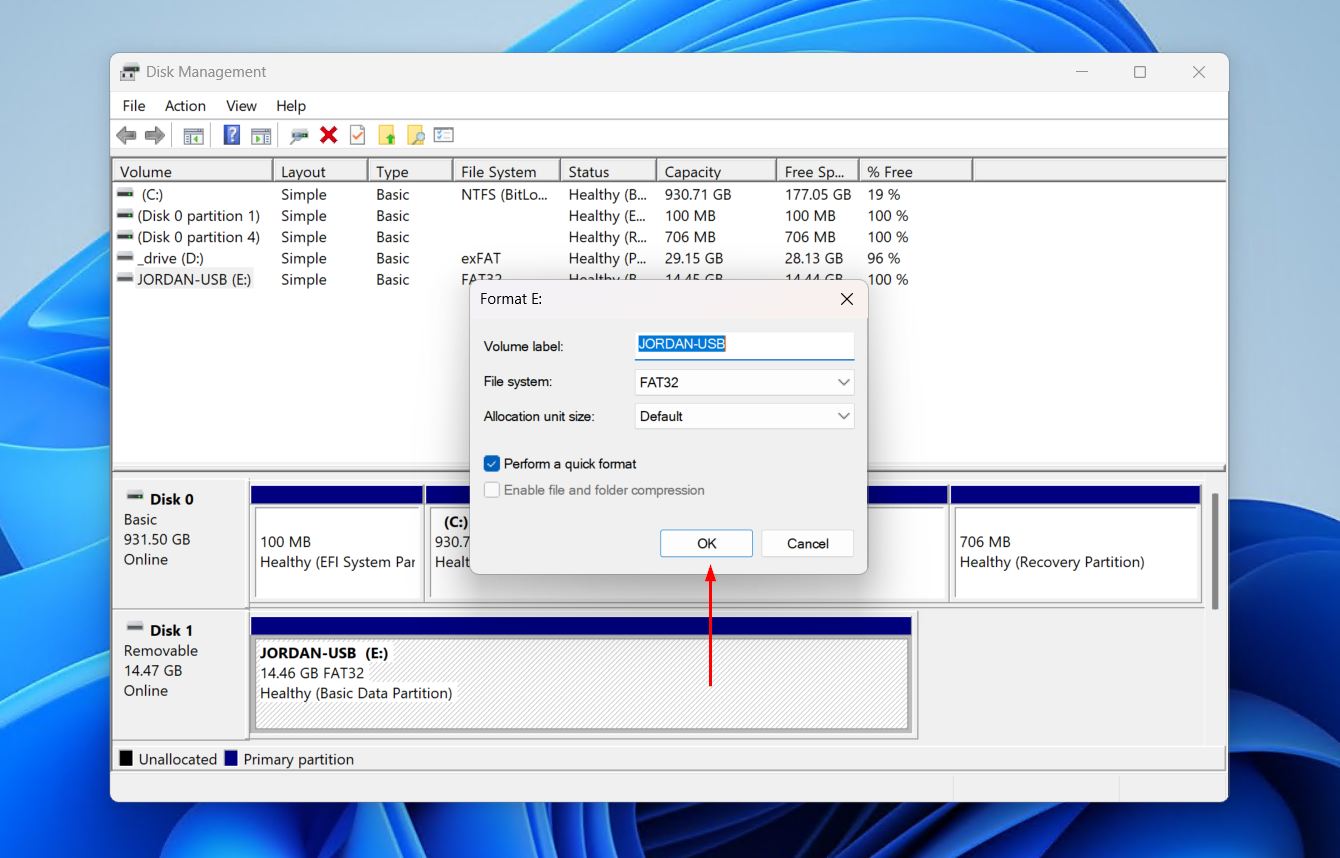
Task: Open the Allocation unit size dropdown
Action: pyautogui.click(x=744, y=416)
